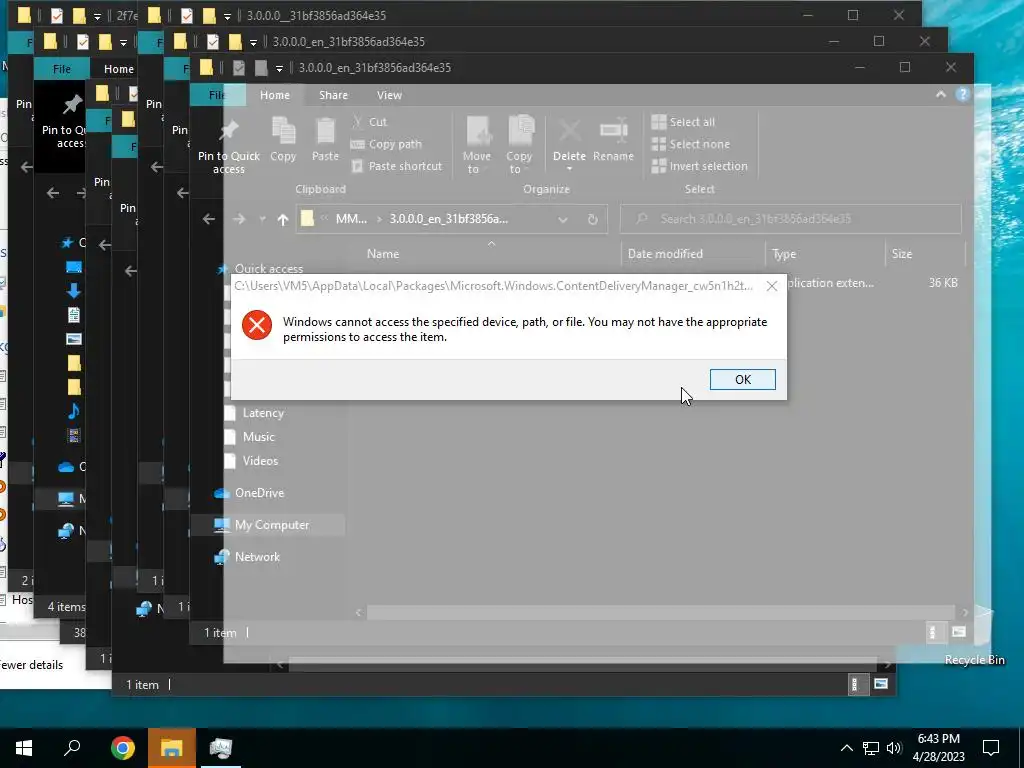Show hidden system tray icons
The width and height of the screenshot is (1024, 768).
[846, 748]
